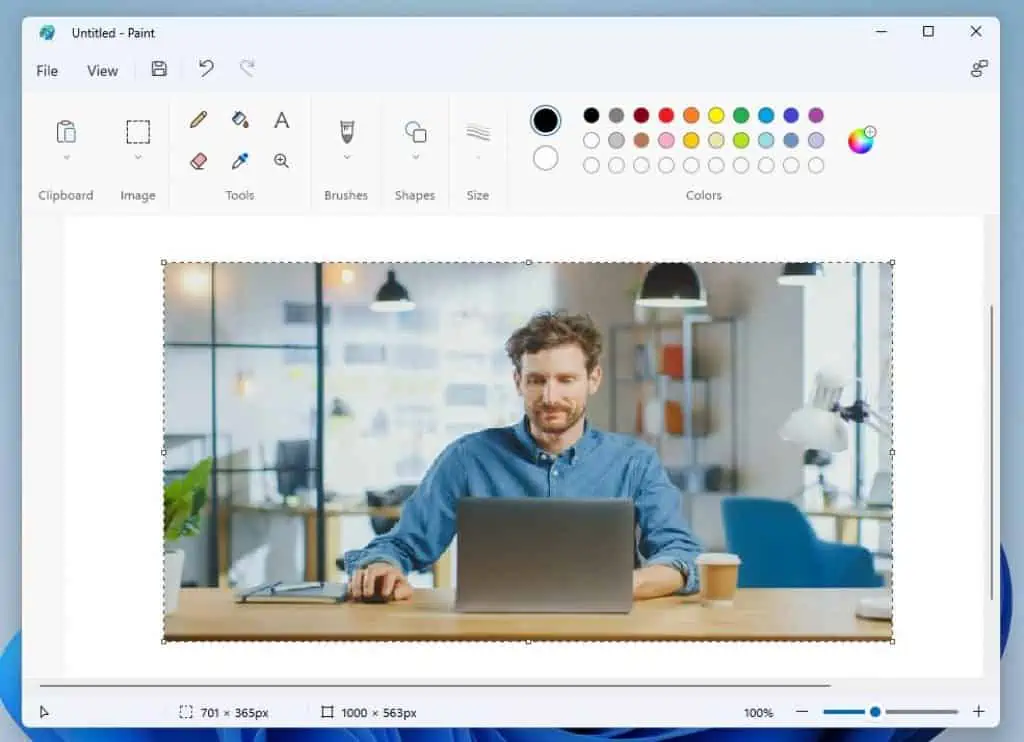The height and width of the screenshot is (742, 1024).
Task: Click the Save icon
Action: coord(159,69)
